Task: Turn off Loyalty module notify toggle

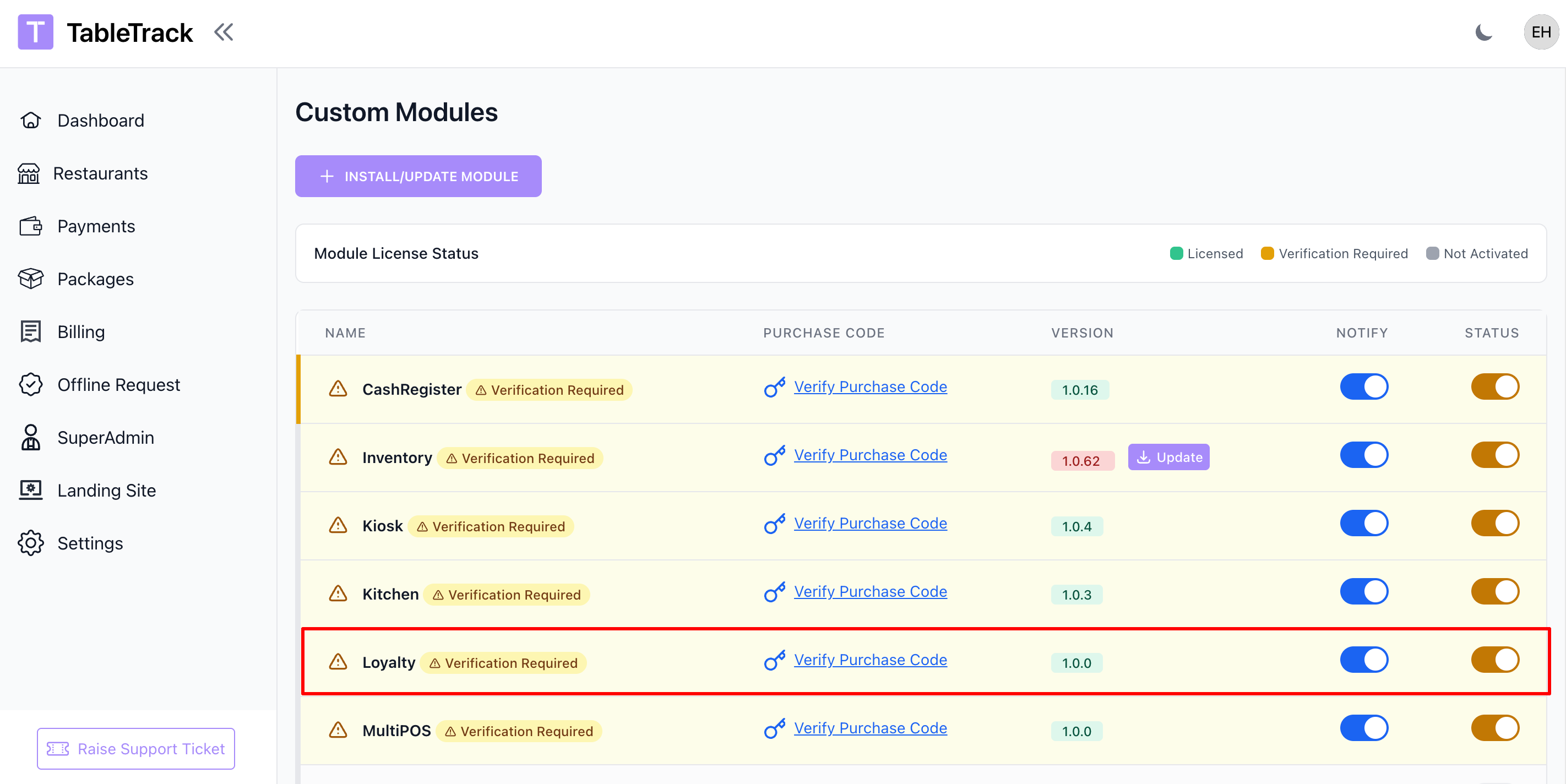Action: 1363,660
